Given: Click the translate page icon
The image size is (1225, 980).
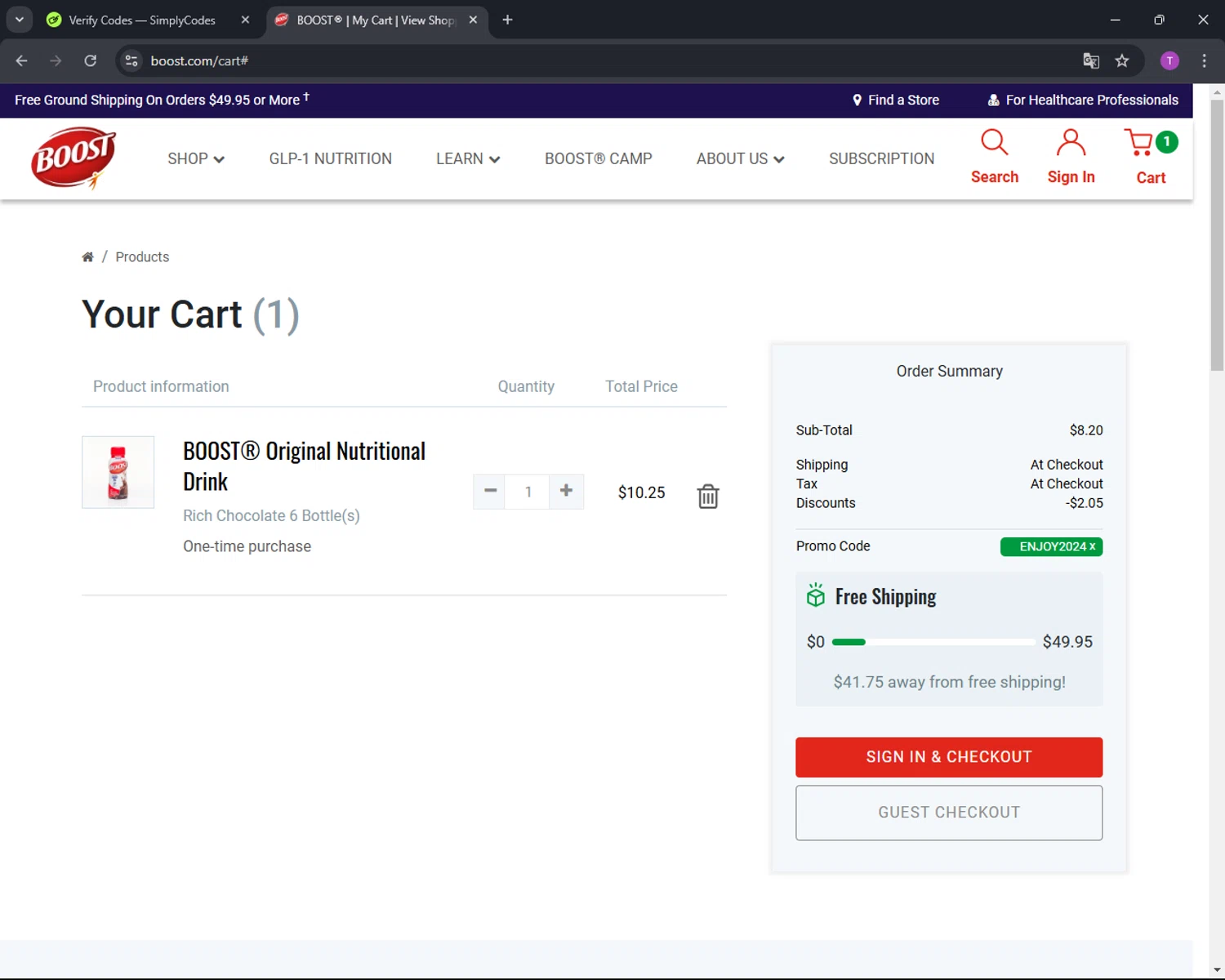Looking at the screenshot, I should point(1091,60).
